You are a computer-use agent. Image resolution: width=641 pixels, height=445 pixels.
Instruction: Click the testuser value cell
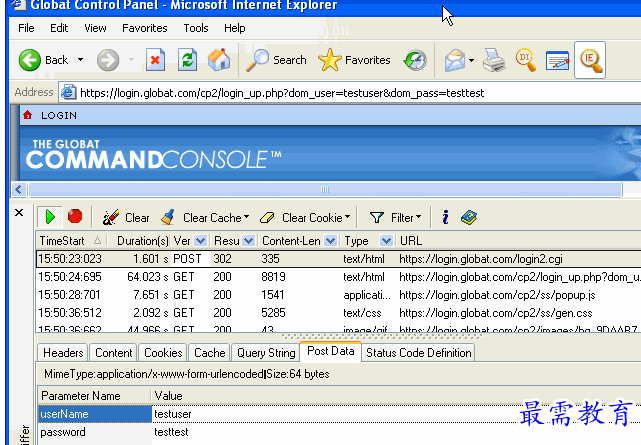(396, 414)
